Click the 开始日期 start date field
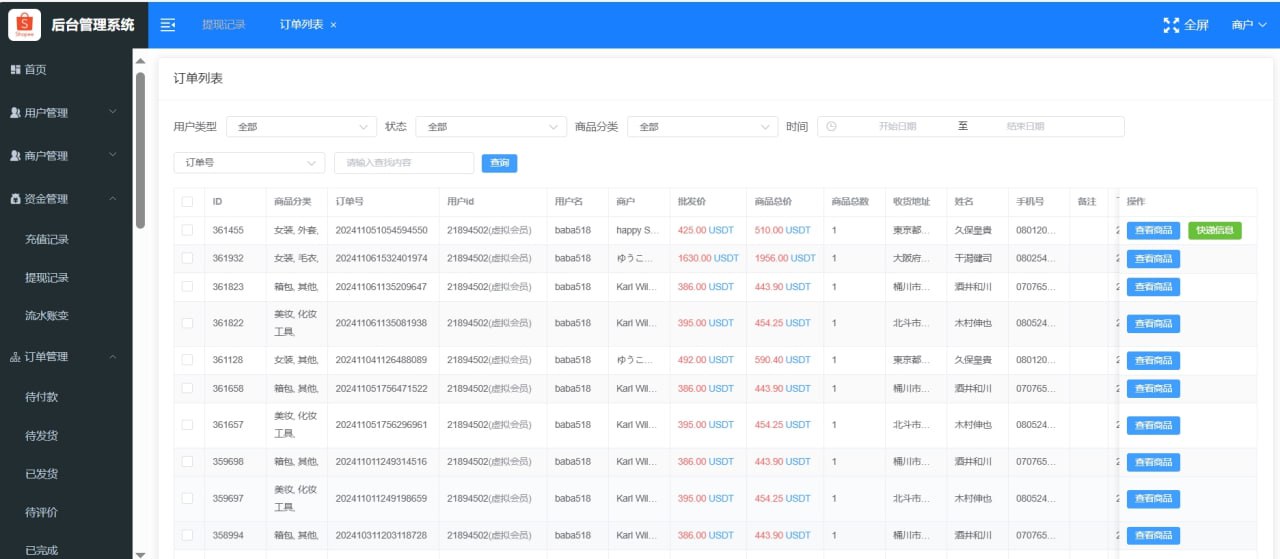This screenshot has height=559, width=1280. pyautogui.click(x=897, y=127)
